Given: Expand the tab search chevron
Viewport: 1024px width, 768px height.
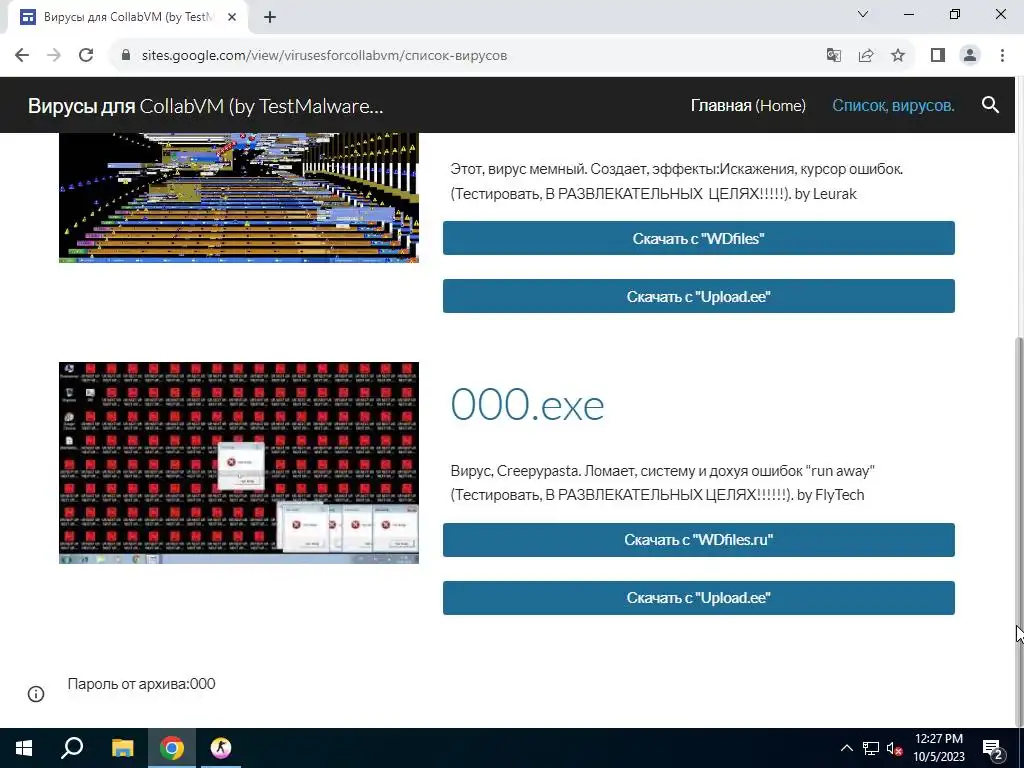Looking at the screenshot, I should tap(863, 14).
